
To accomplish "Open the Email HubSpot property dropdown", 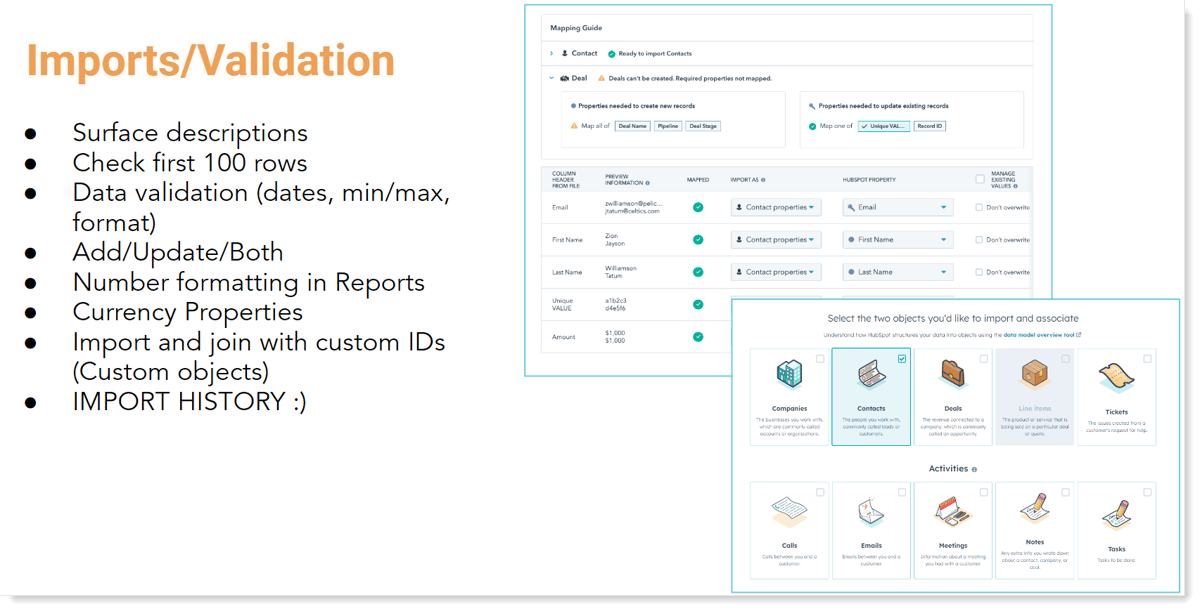I will click(898, 207).
